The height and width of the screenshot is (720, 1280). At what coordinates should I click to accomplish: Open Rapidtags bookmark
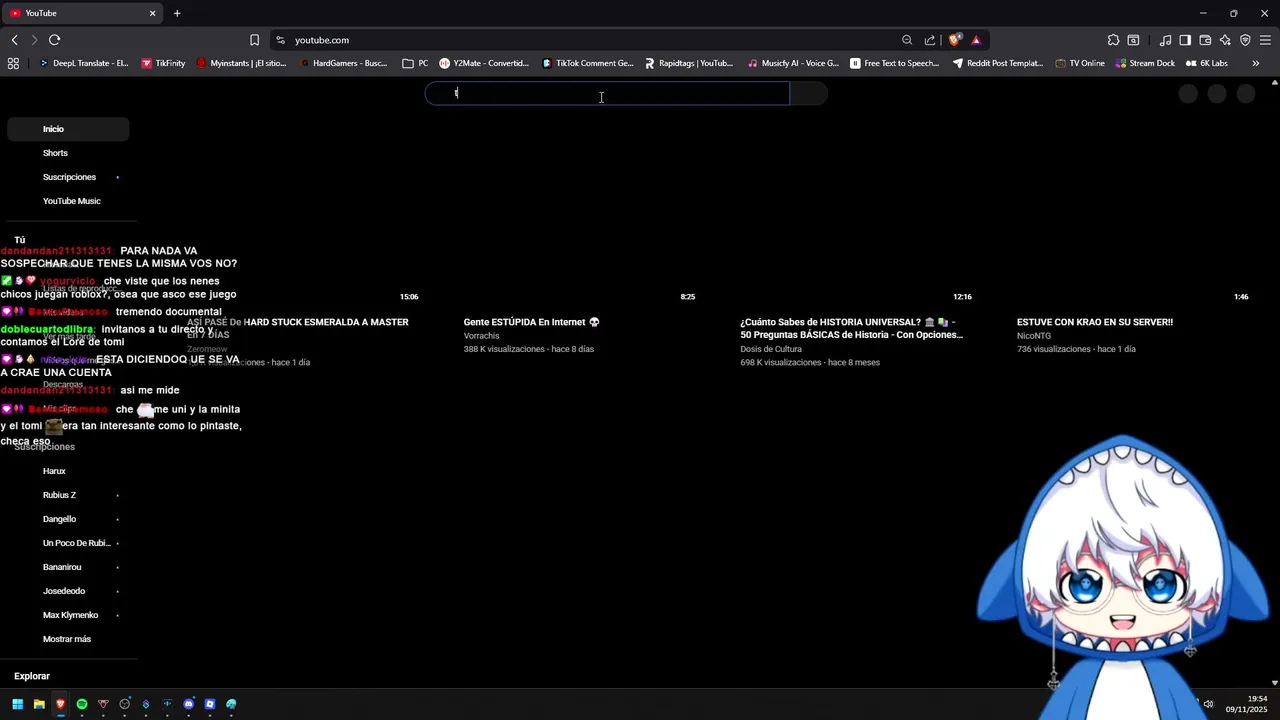[689, 63]
